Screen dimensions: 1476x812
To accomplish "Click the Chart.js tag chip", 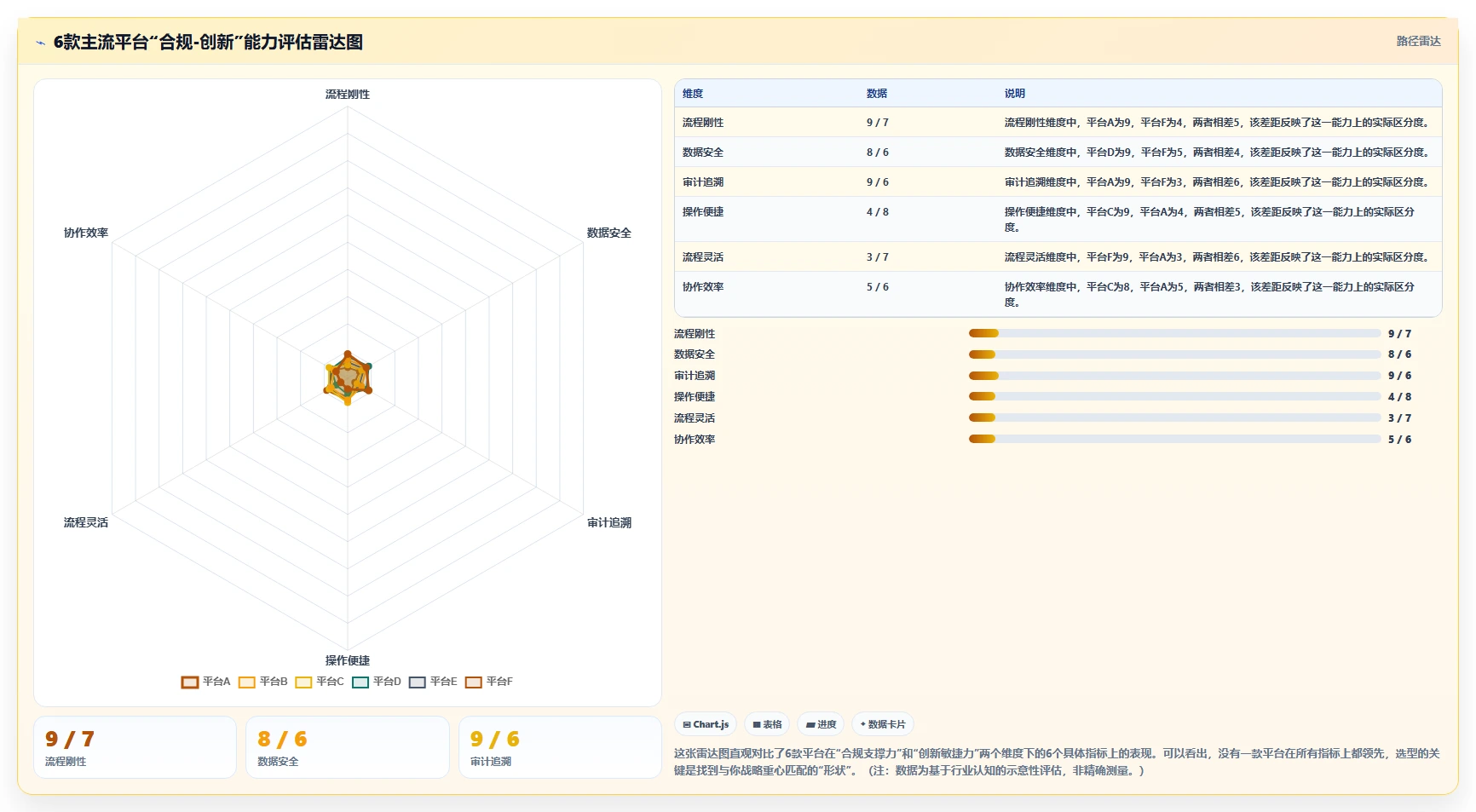I will click(706, 724).
